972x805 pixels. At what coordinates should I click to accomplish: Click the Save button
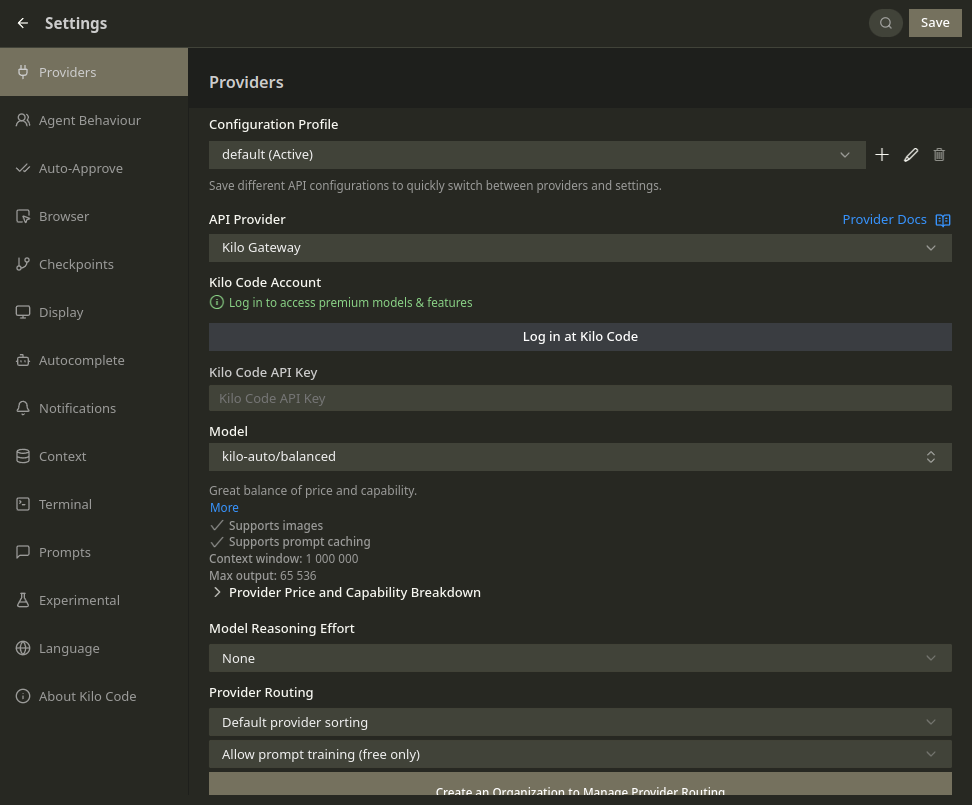[x=935, y=23]
